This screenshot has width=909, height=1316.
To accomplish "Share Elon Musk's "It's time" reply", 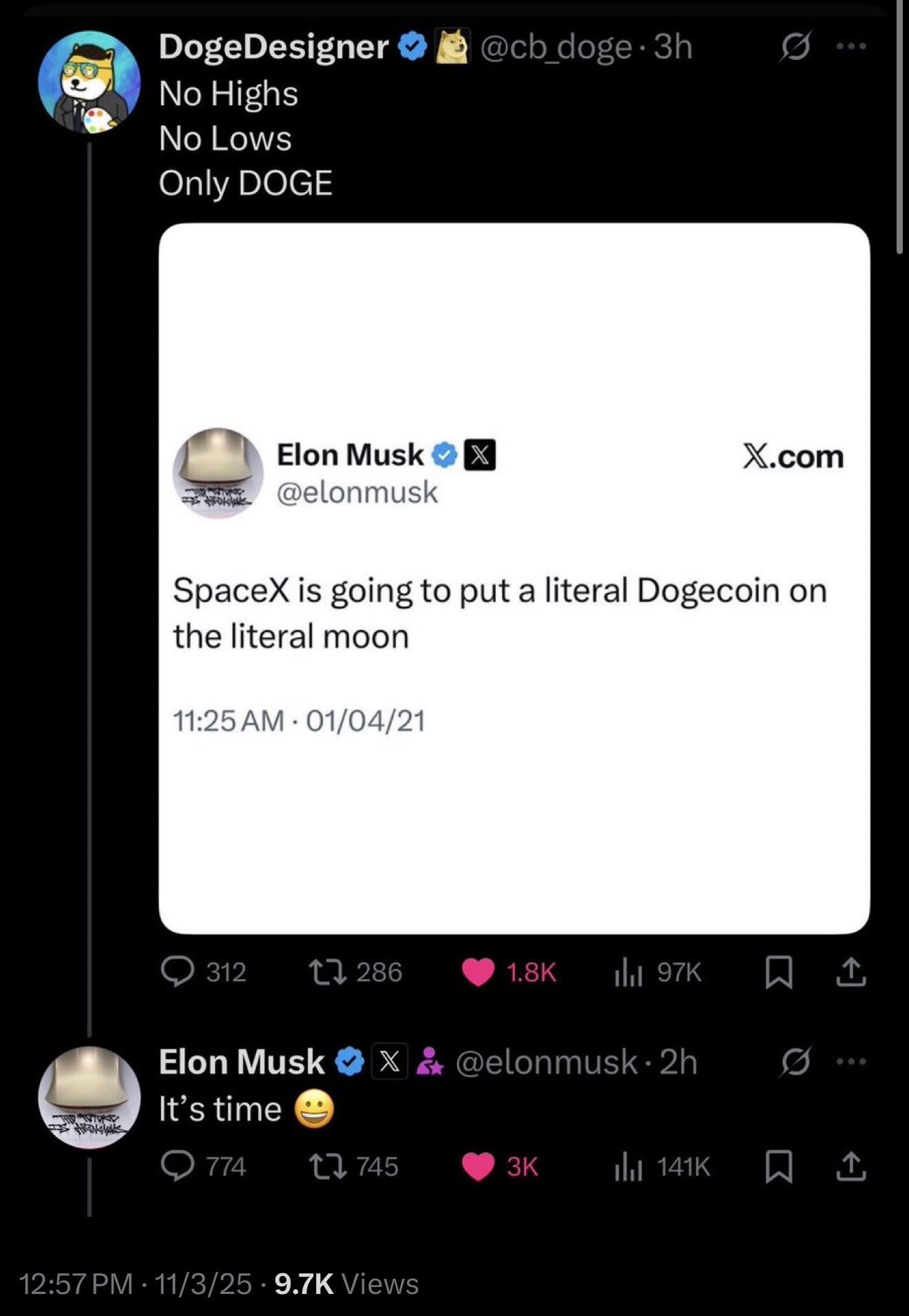I will click(x=851, y=1167).
